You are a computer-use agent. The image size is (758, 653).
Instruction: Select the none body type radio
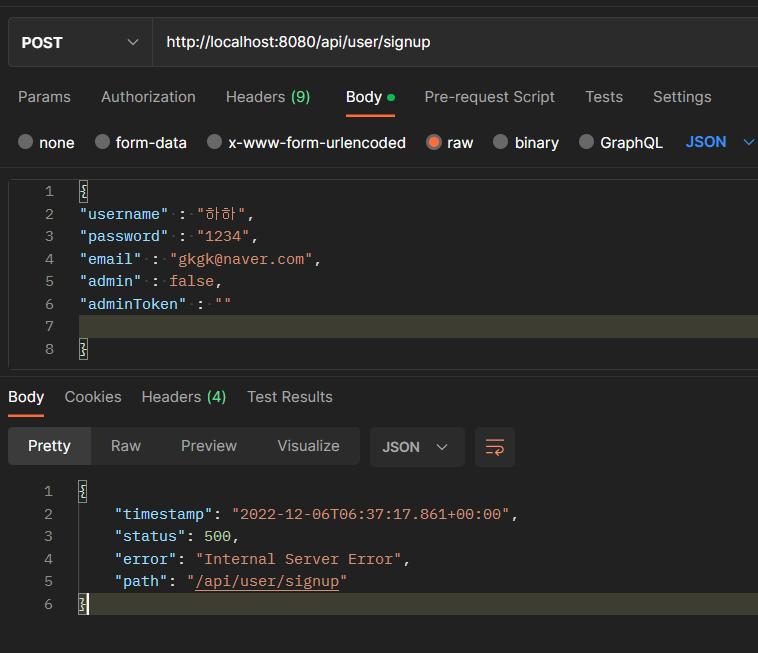click(x=26, y=142)
